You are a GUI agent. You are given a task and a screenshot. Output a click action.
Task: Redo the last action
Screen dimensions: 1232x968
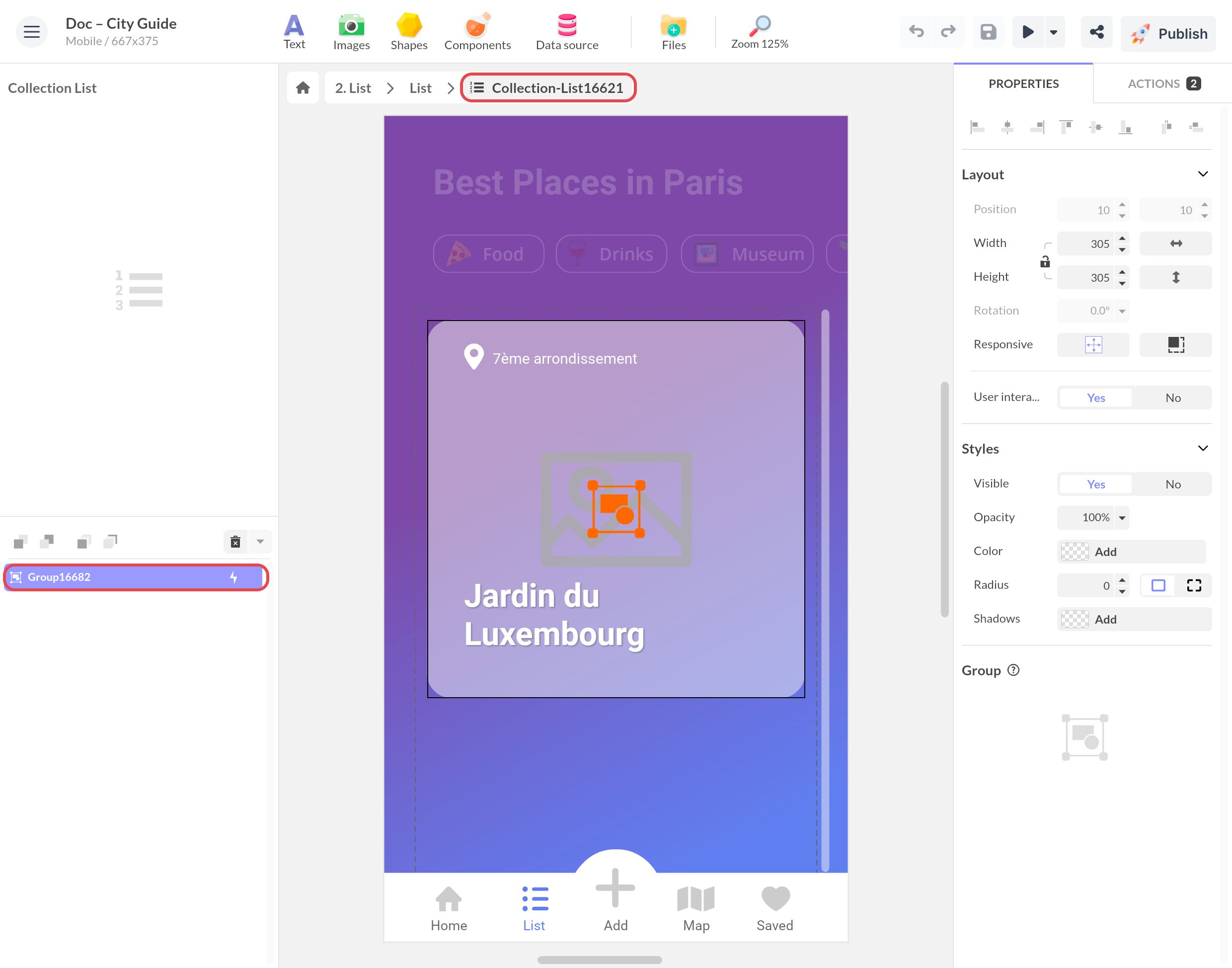(948, 32)
